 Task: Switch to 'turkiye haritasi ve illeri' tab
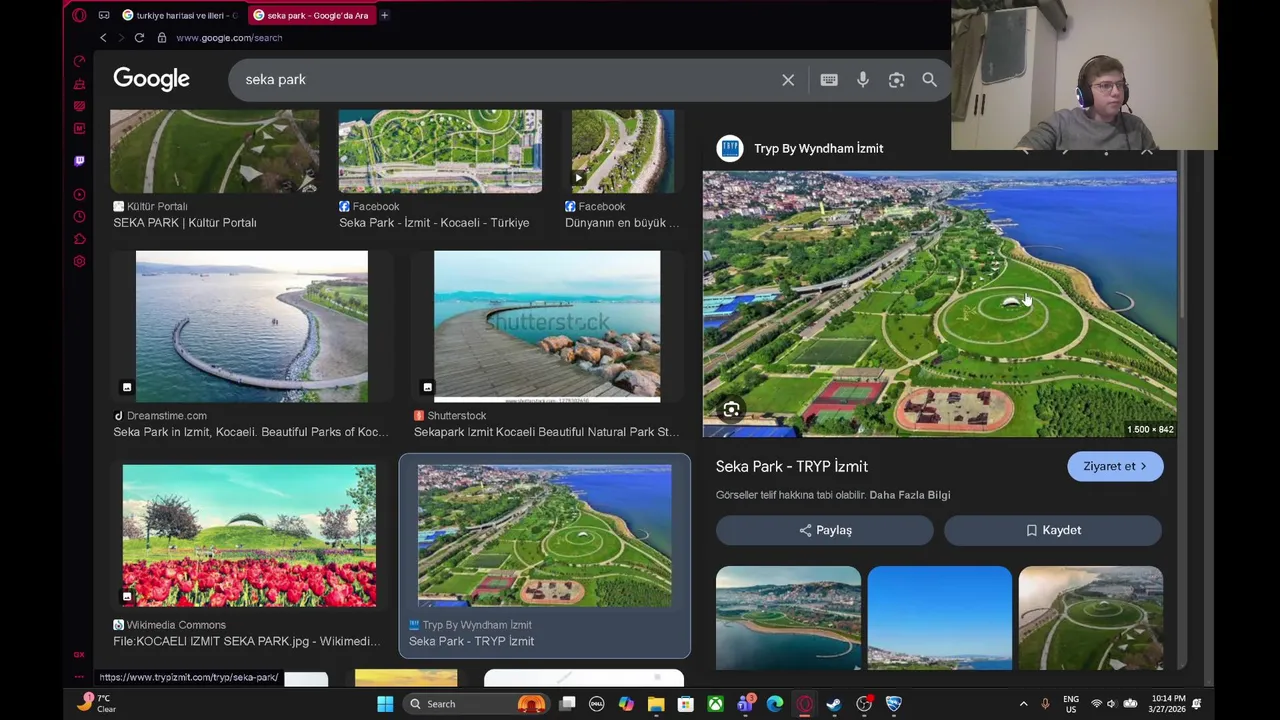(180, 15)
